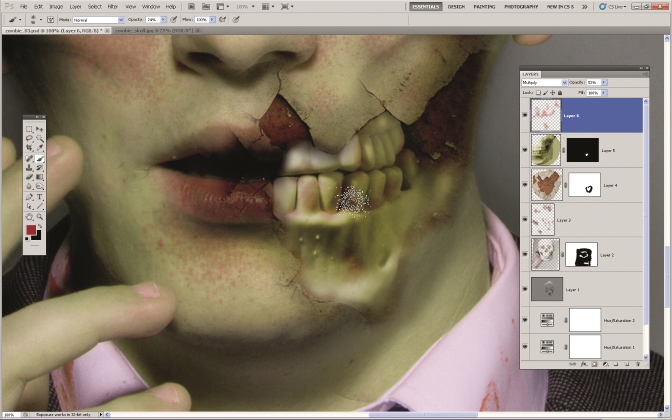Open the brush Opacity popup arrow in options bar

tap(163, 20)
